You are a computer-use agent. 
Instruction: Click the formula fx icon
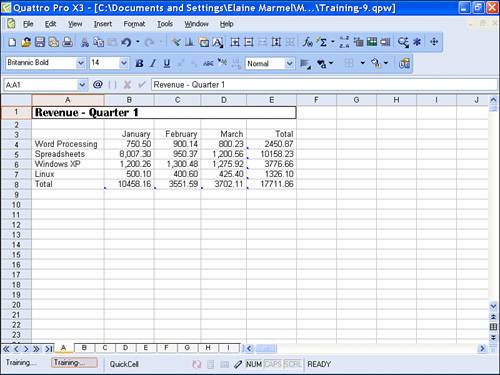pos(307,42)
